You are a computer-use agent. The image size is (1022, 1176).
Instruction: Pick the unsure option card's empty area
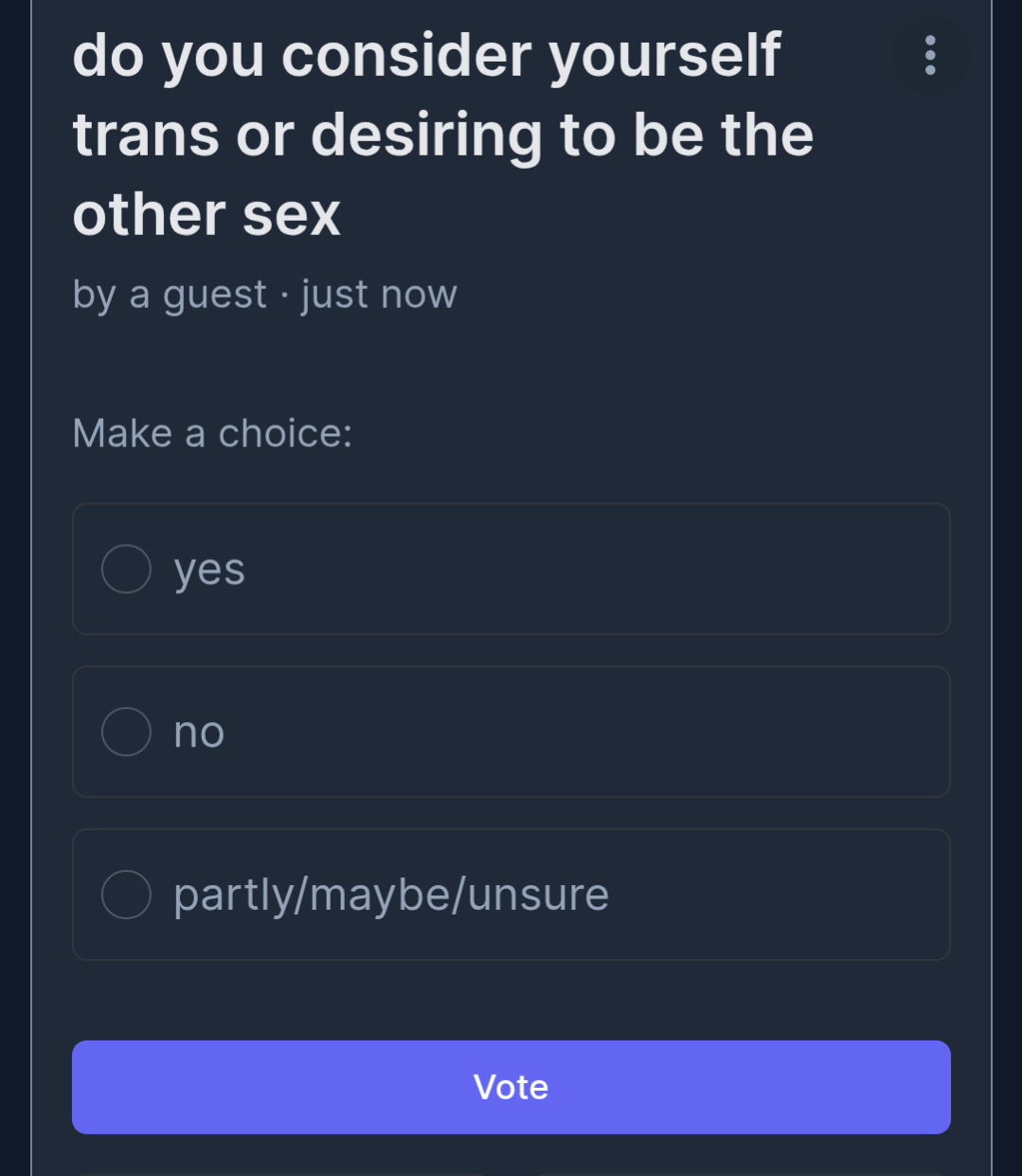[777, 895]
